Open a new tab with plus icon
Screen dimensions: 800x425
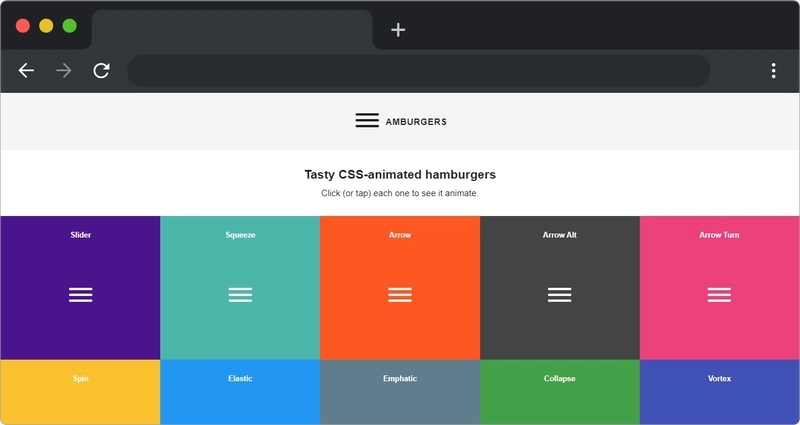pos(398,30)
